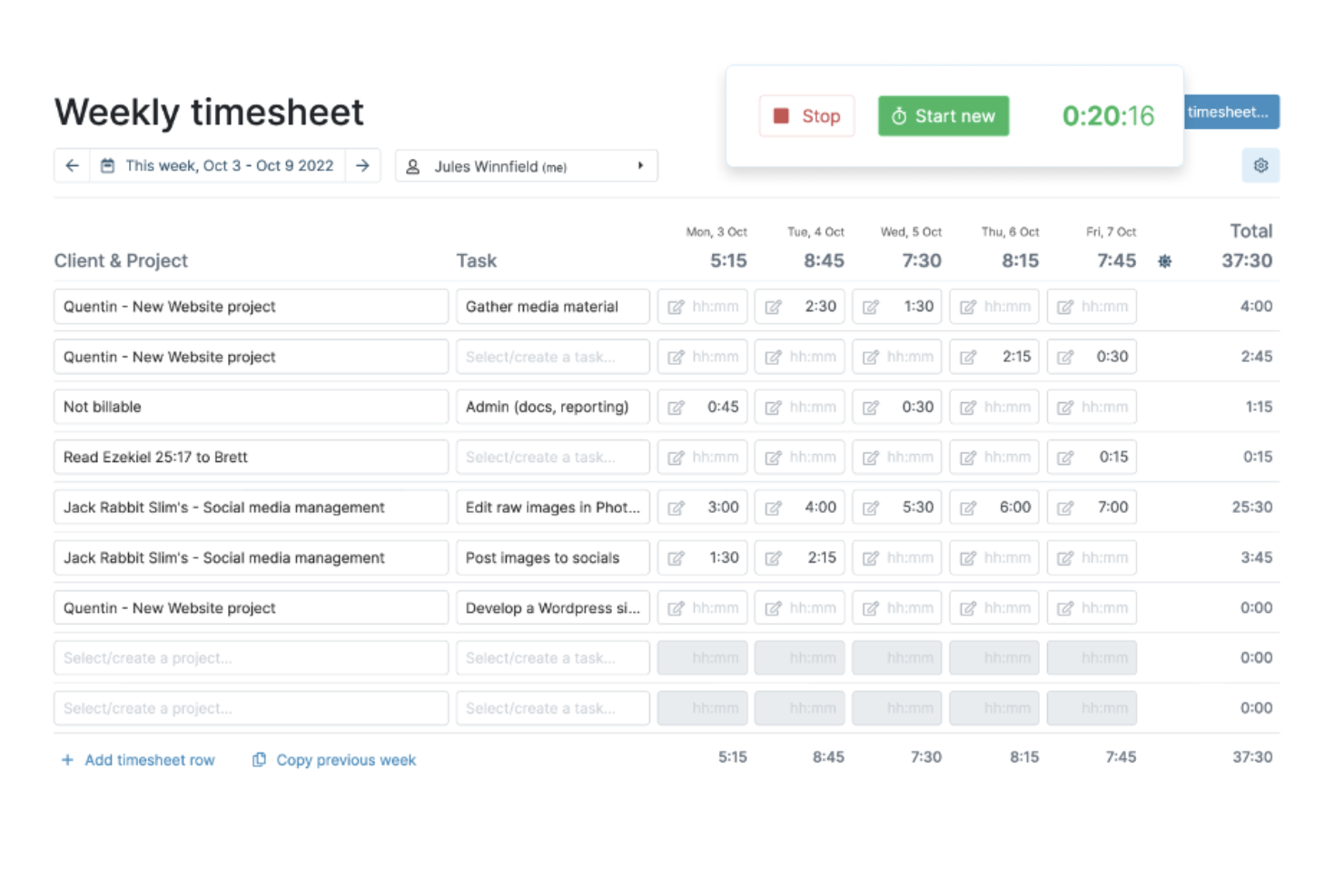The width and height of the screenshot is (1344, 896).
Task: Click Add timesheet row link text
Action: (150, 760)
